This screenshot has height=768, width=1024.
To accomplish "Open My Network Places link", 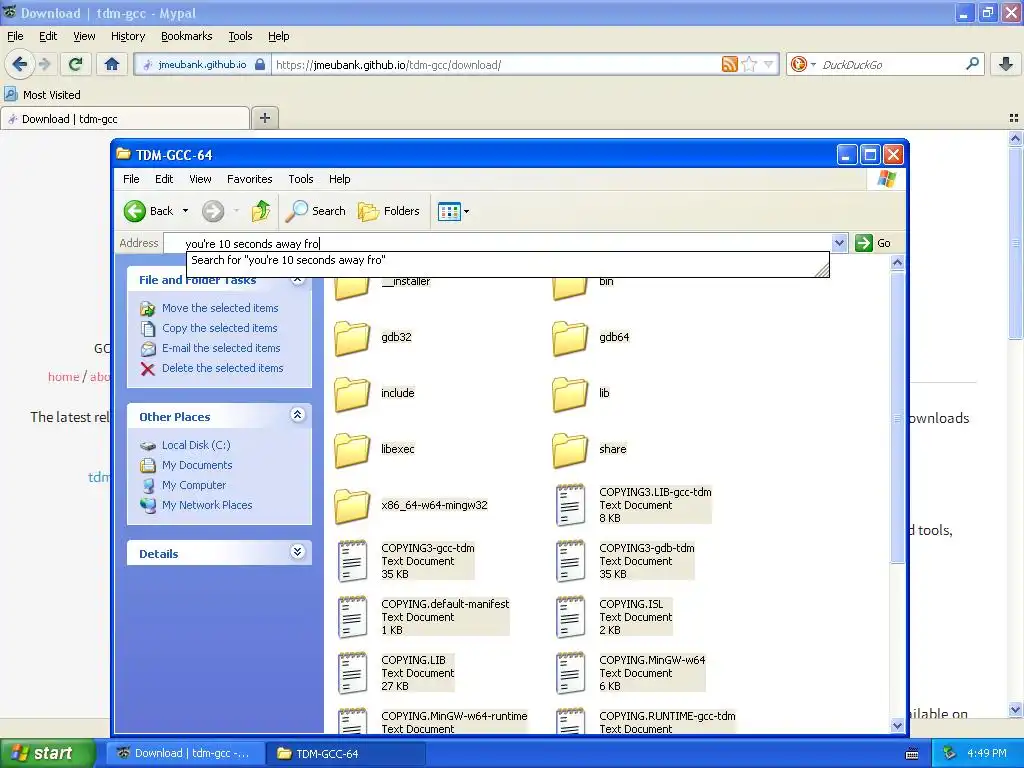I will 207,505.
